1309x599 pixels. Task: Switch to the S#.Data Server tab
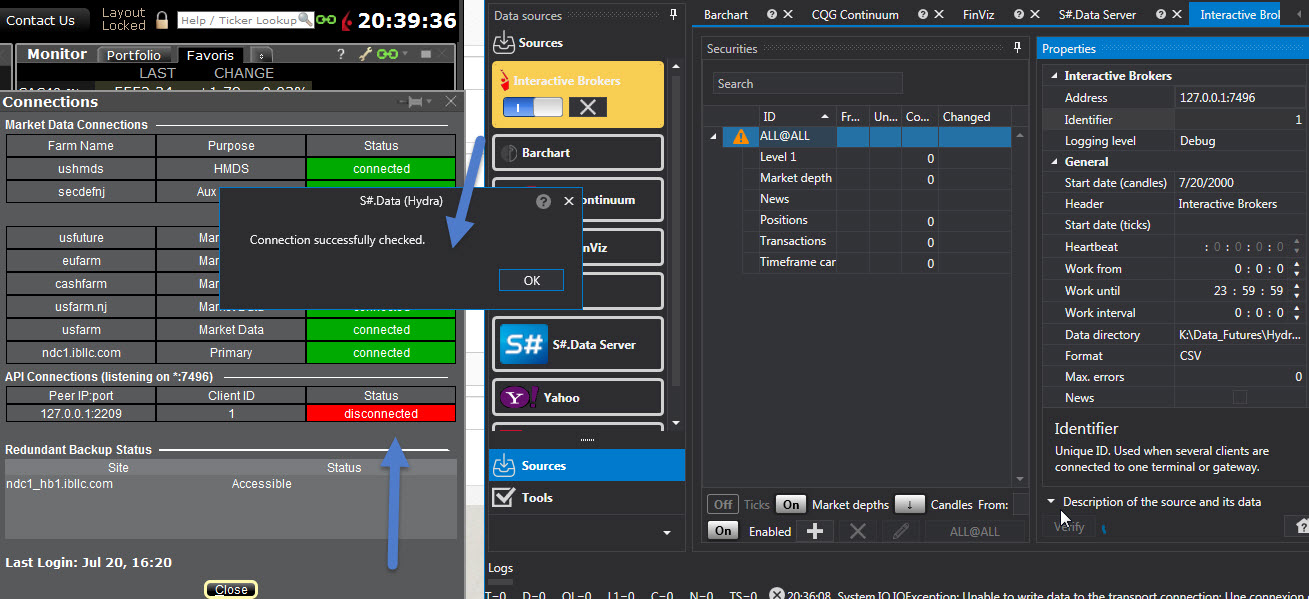click(x=1097, y=15)
